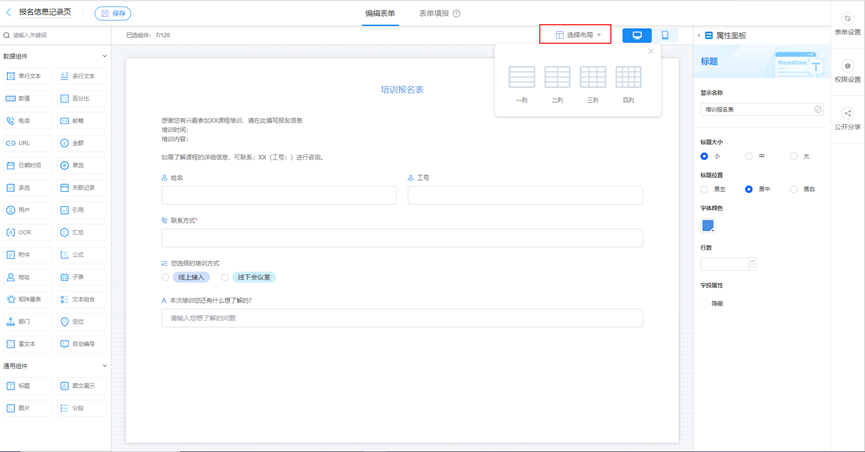Add the 定位 location component
Viewport: 865px width, 452px height.
82,322
